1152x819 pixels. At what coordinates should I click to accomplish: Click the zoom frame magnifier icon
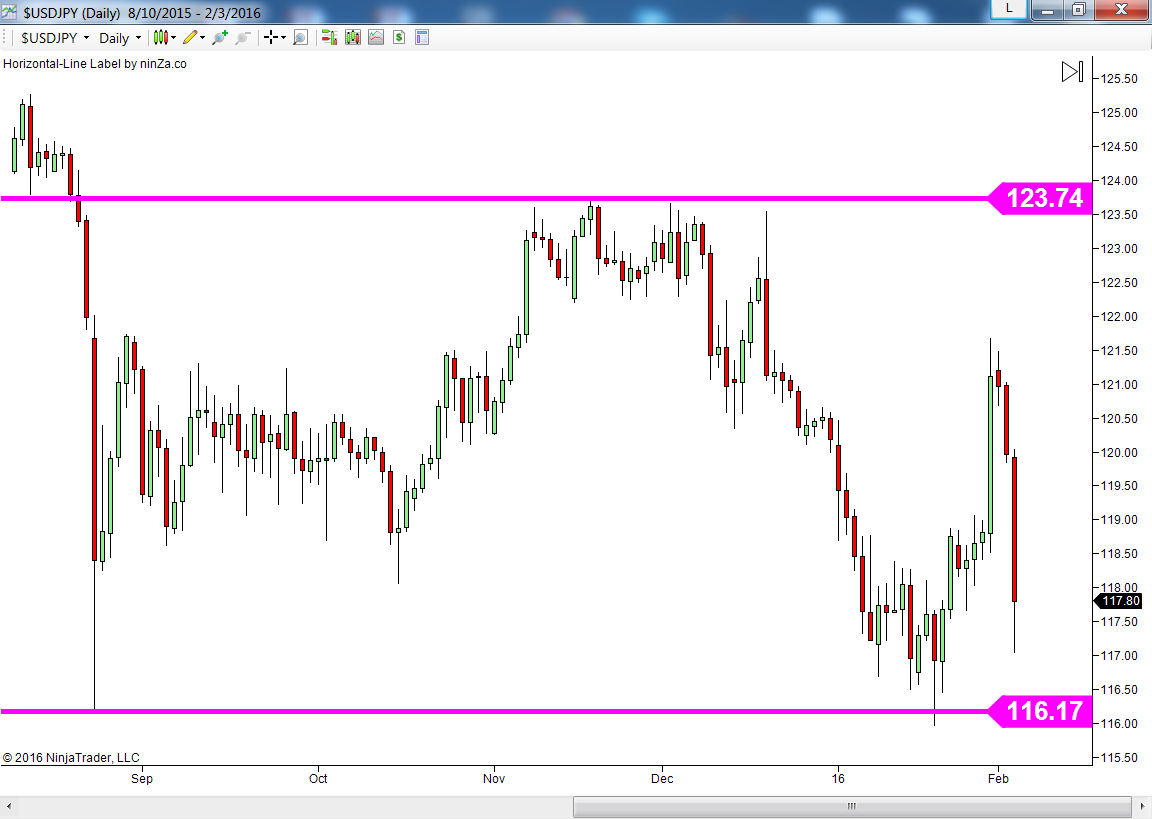tap(300, 37)
